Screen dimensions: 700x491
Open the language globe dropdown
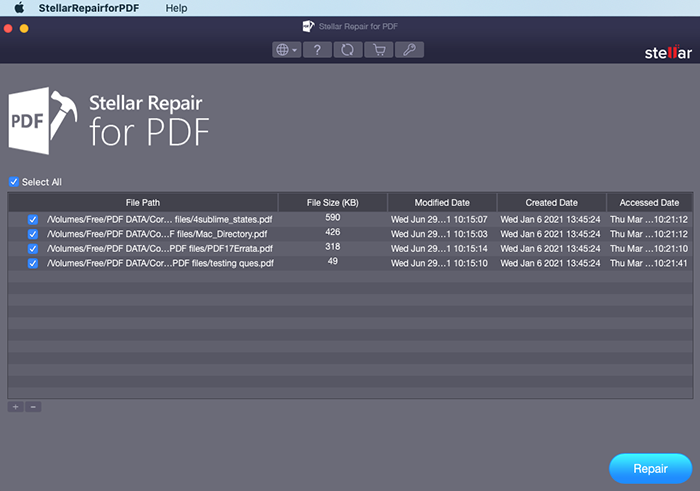click(287, 50)
